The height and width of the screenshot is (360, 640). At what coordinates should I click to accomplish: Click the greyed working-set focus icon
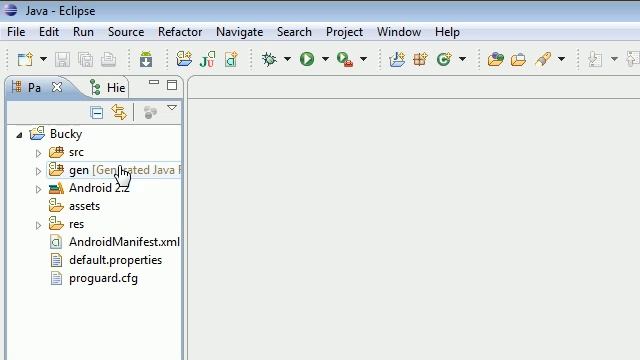pos(150,112)
